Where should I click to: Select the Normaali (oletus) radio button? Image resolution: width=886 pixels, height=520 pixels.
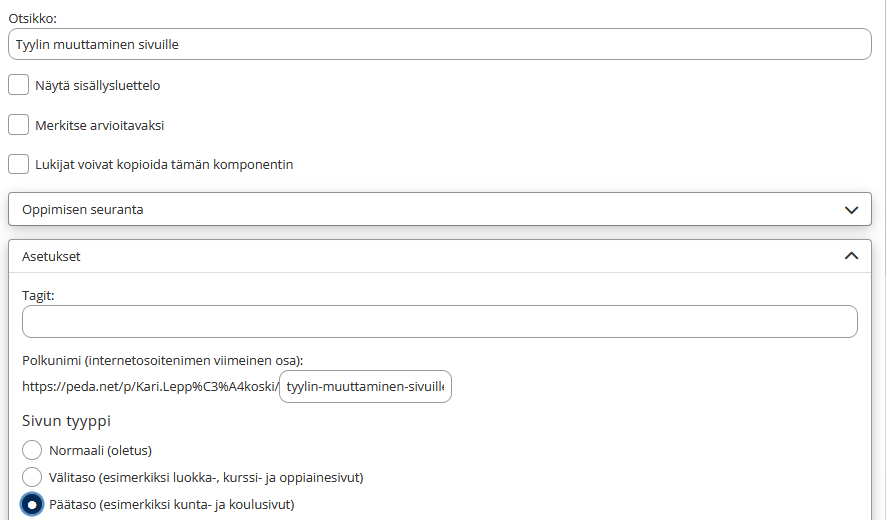(32, 450)
